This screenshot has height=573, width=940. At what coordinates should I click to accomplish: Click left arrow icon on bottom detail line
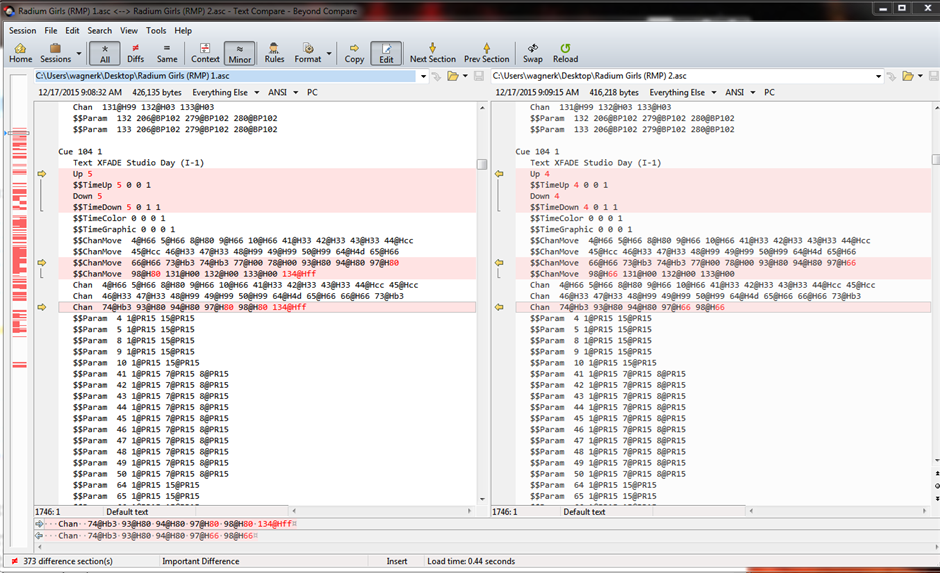click(x=39, y=535)
